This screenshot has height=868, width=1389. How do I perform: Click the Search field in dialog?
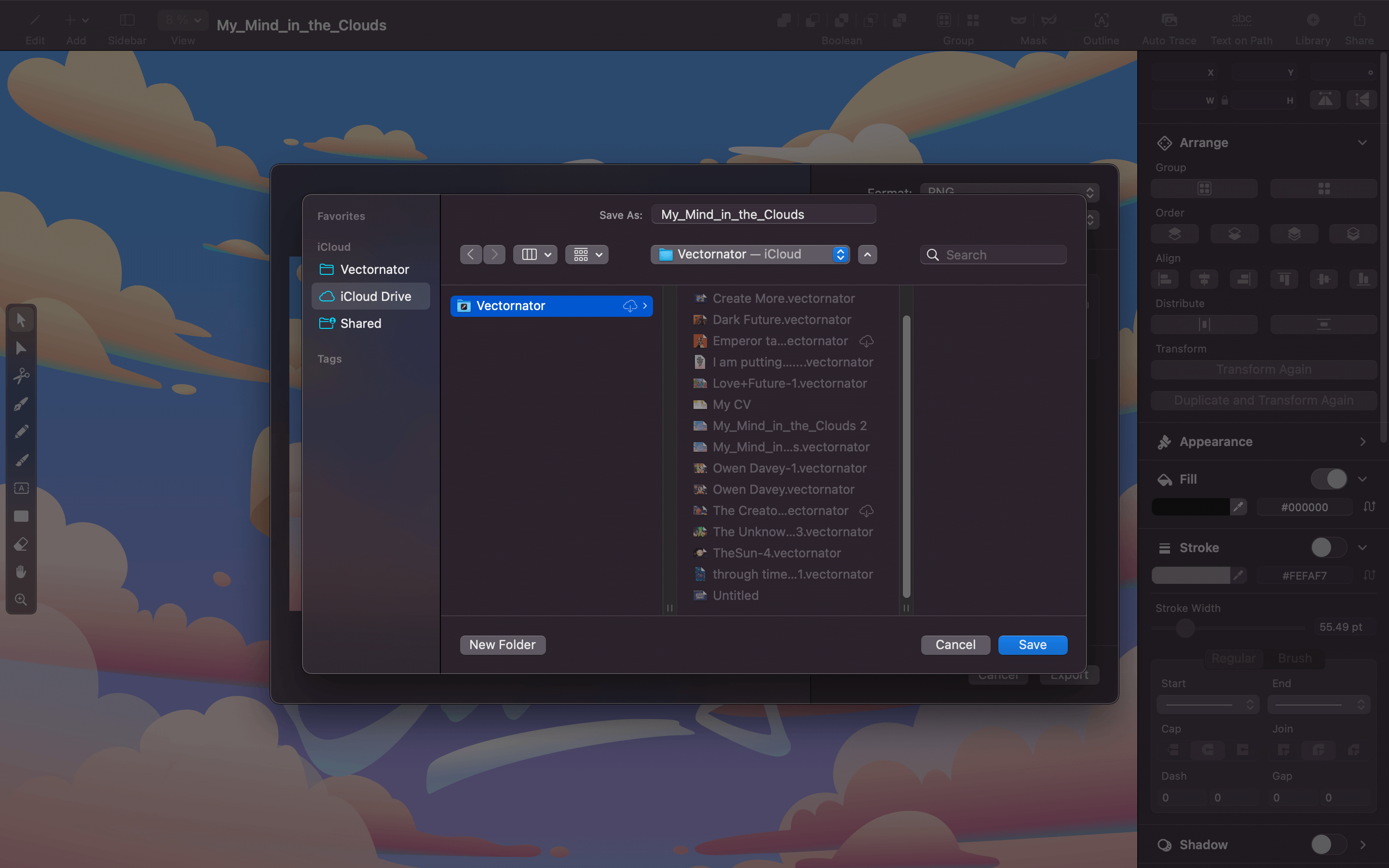pyautogui.click(x=993, y=255)
